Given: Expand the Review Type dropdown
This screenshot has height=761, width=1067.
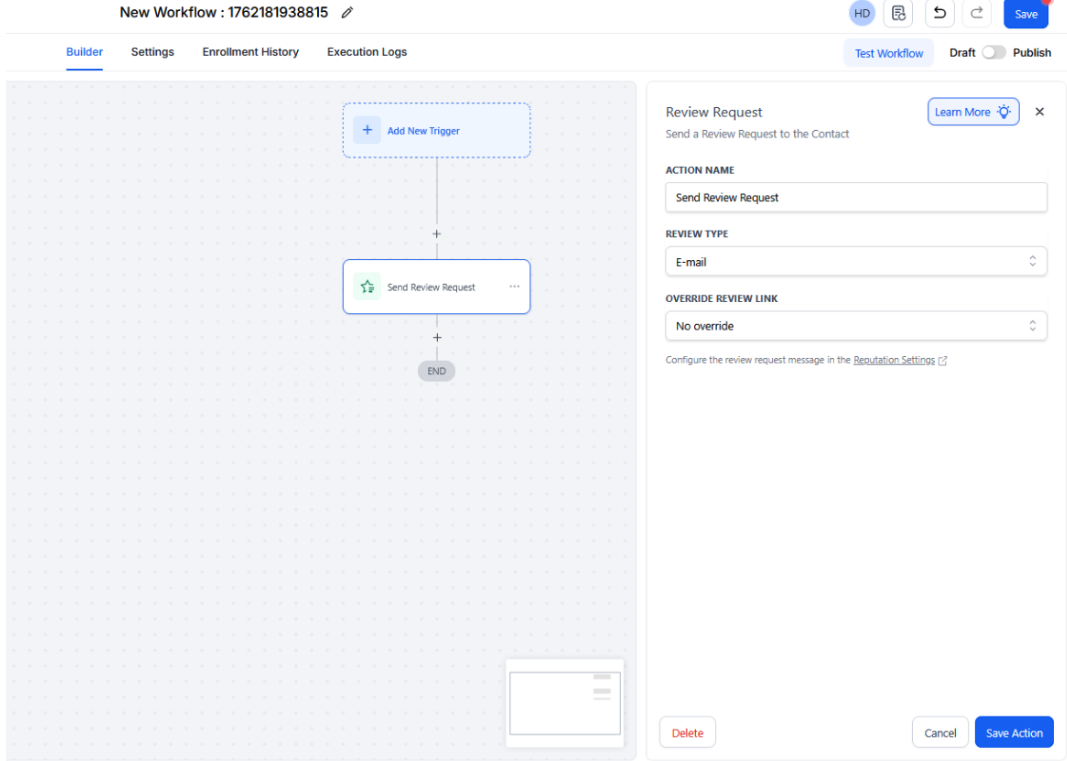Looking at the screenshot, I should [855, 262].
